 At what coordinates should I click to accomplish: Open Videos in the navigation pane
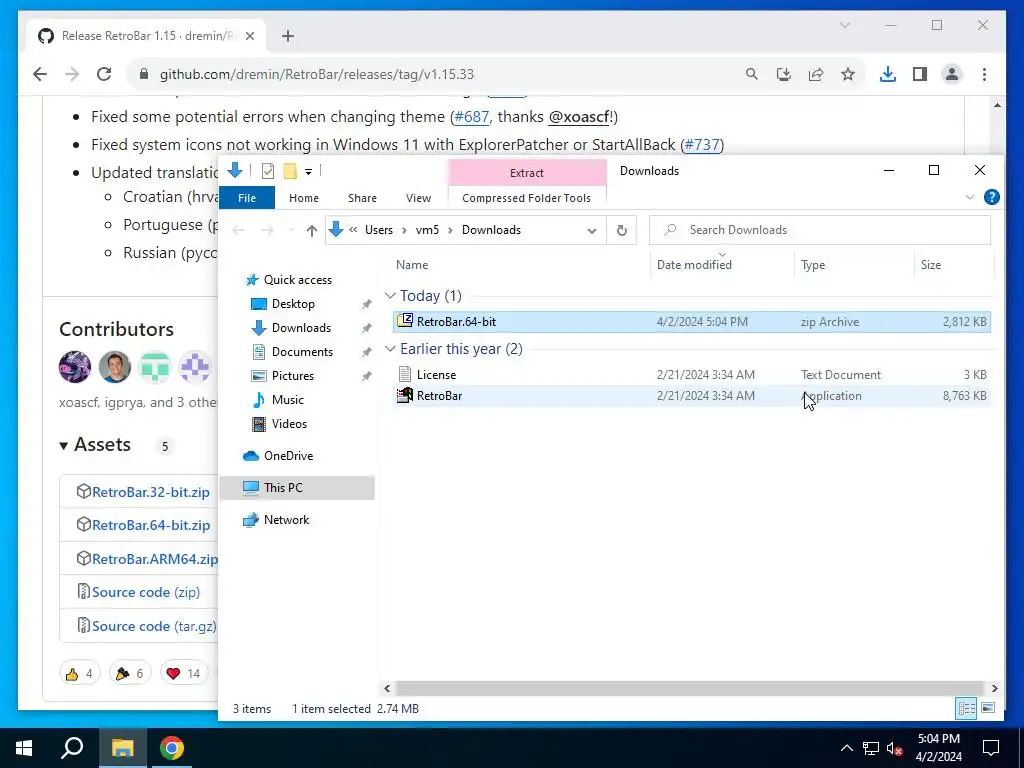pyautogui.click(x=289, y=424)
